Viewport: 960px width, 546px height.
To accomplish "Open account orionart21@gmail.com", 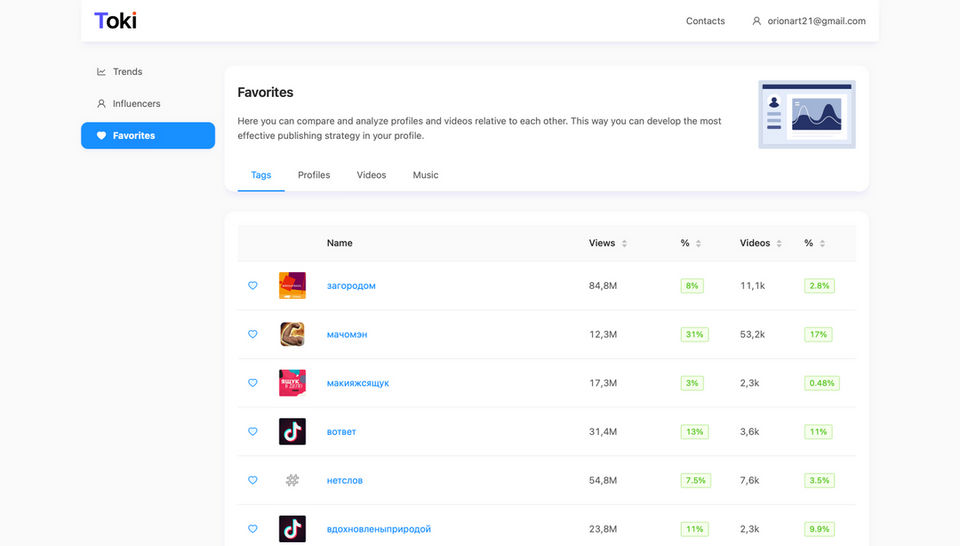I will (x=816, y=21).
